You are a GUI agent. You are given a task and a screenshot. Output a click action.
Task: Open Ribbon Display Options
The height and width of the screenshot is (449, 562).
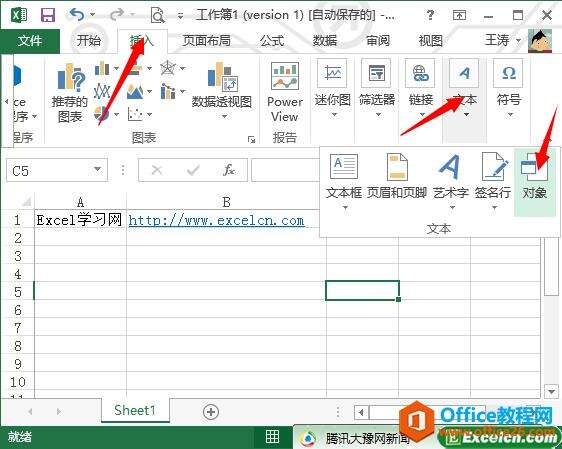pyautogui.click(x=459, y=15)
